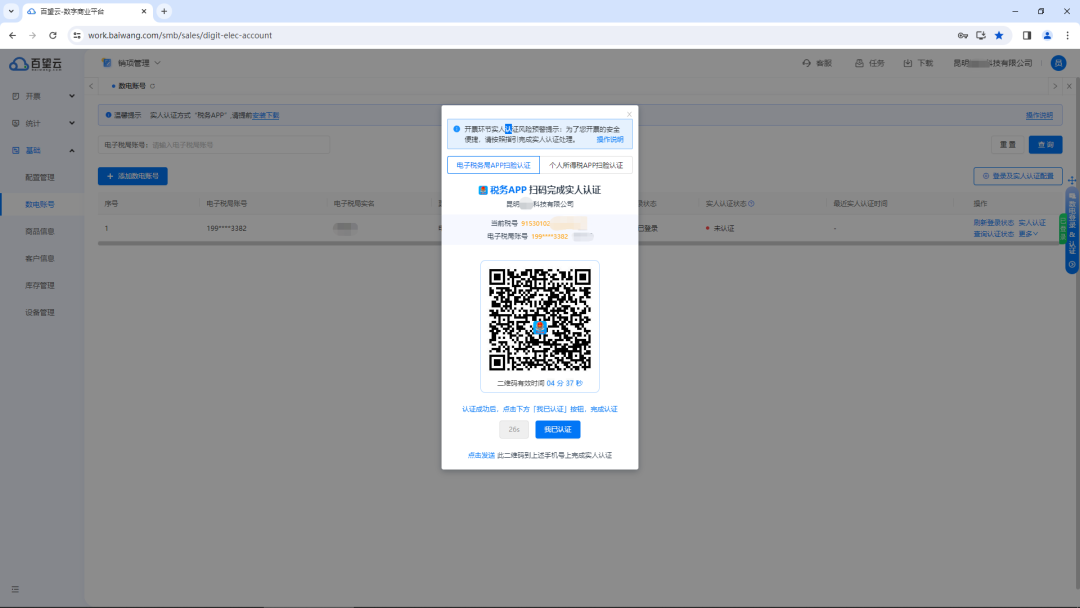The width and height of the screenshot is (1080, 608).
Task: Open 配置管理 in sidebar
Action: [x=40, y=177]
